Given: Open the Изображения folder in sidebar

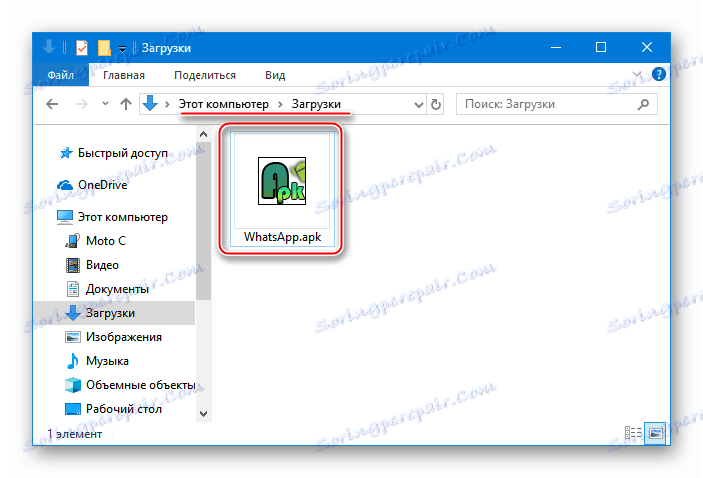Looking at the screenshot, I should point(124,337).
